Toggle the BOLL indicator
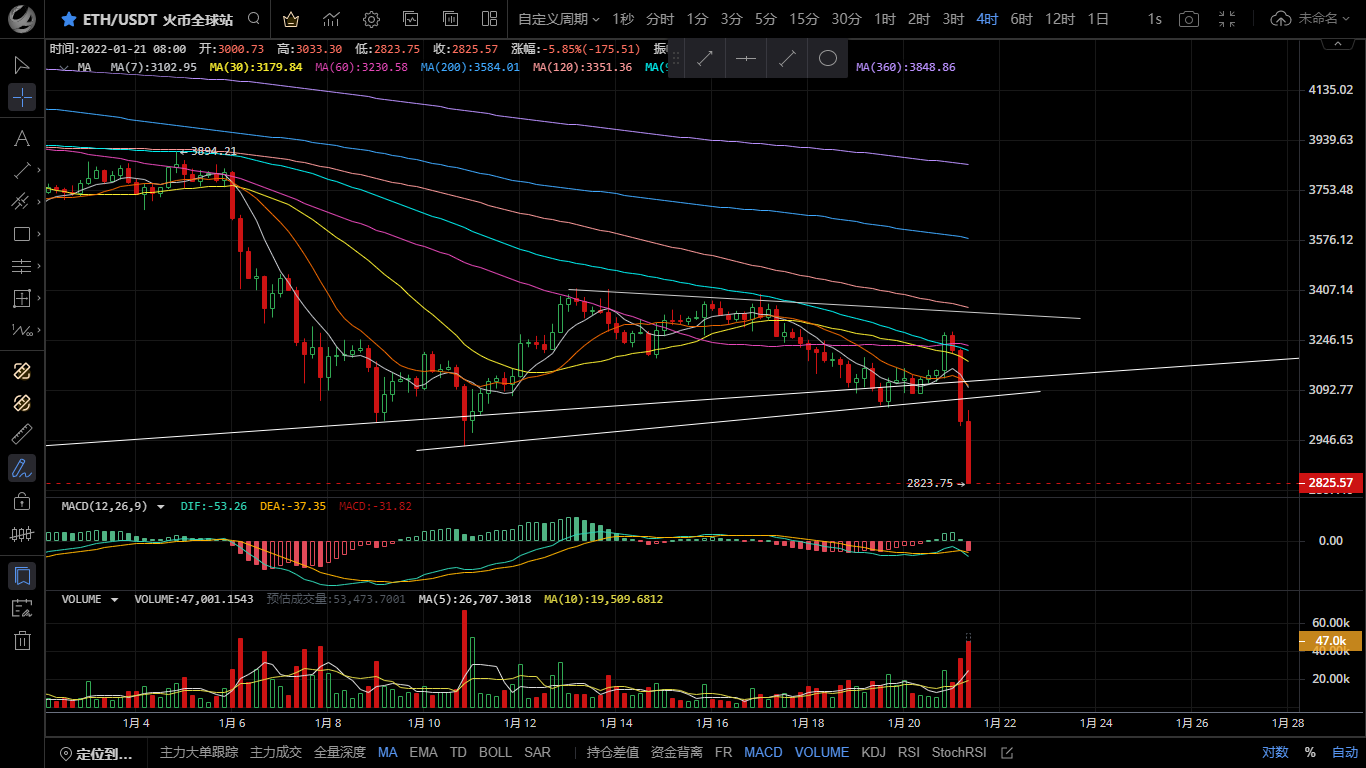This screenshot has width=1366, height=768. click(x=495, y=752)
